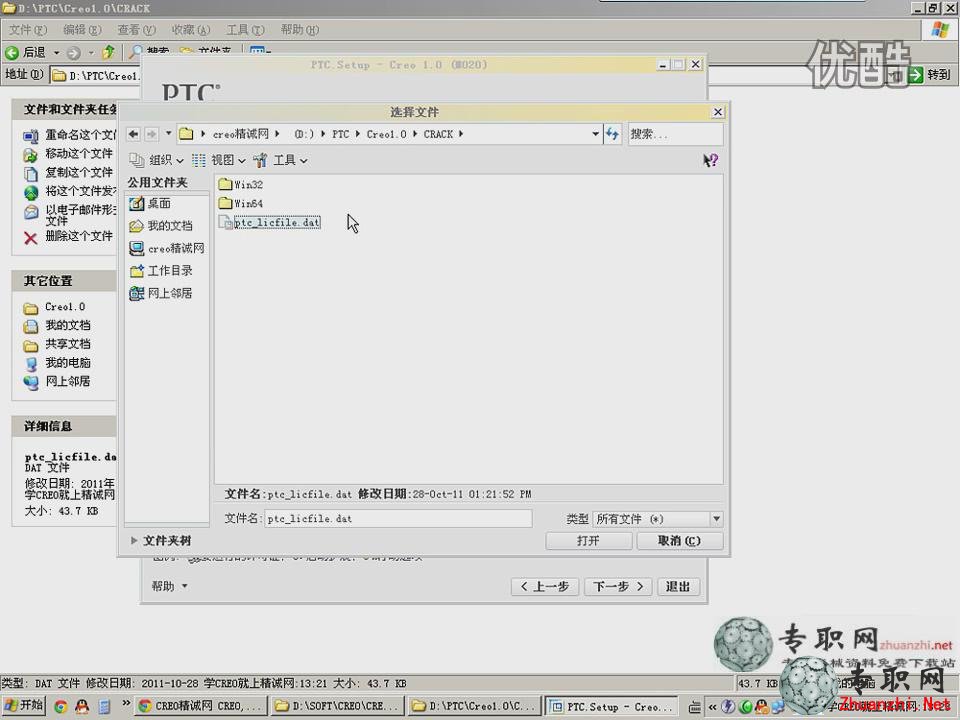Open the Win32 folder

(x=241, y=184)
